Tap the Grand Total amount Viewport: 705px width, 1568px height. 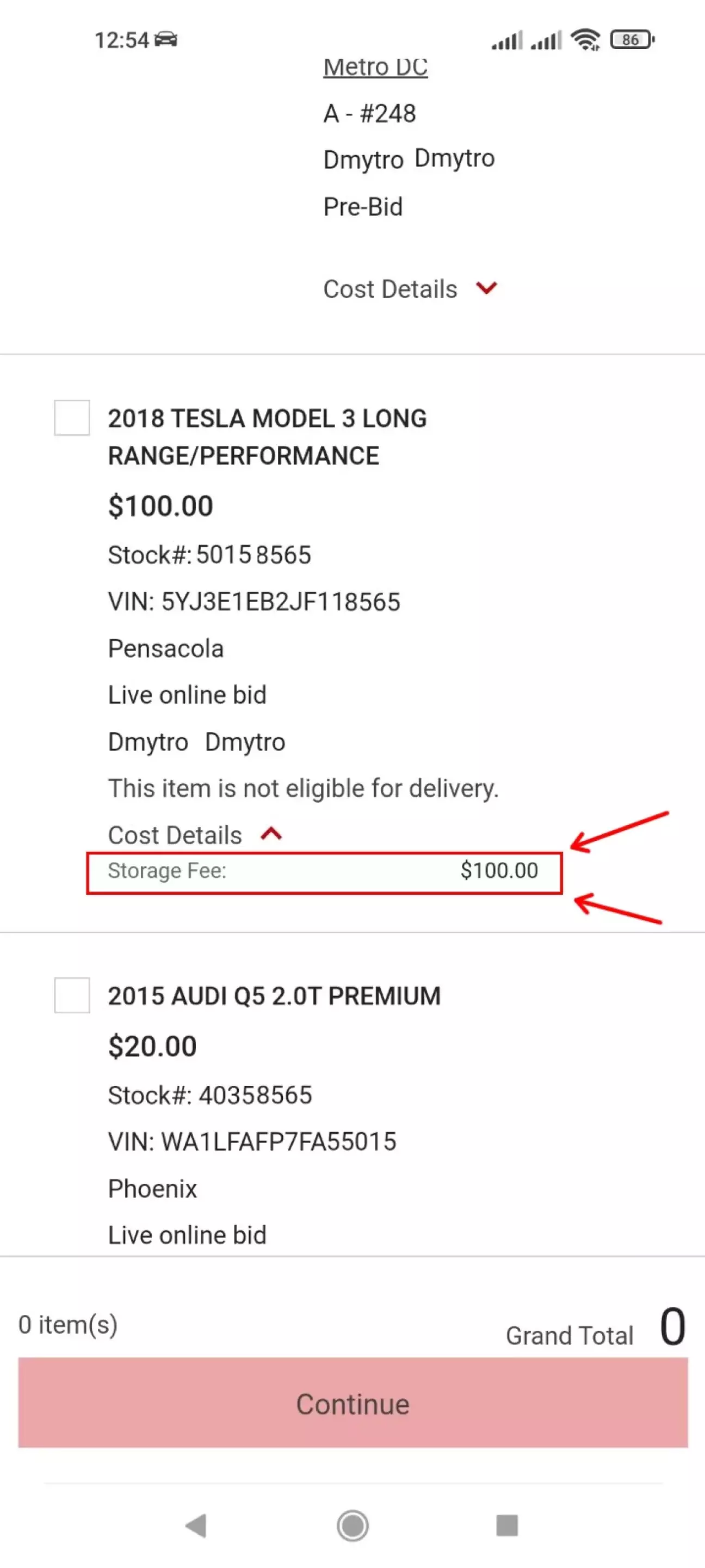[x=672, y=1327]
